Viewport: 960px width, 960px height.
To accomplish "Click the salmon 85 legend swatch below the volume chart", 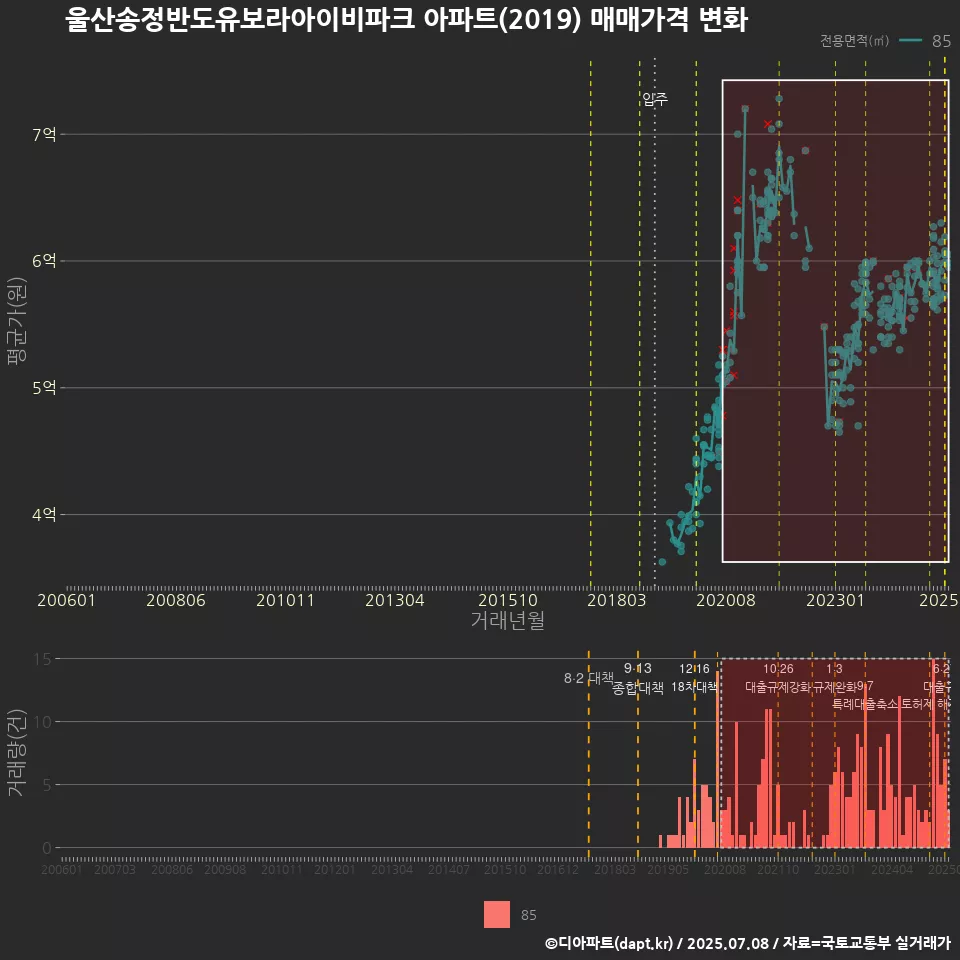I will [497, 914].
